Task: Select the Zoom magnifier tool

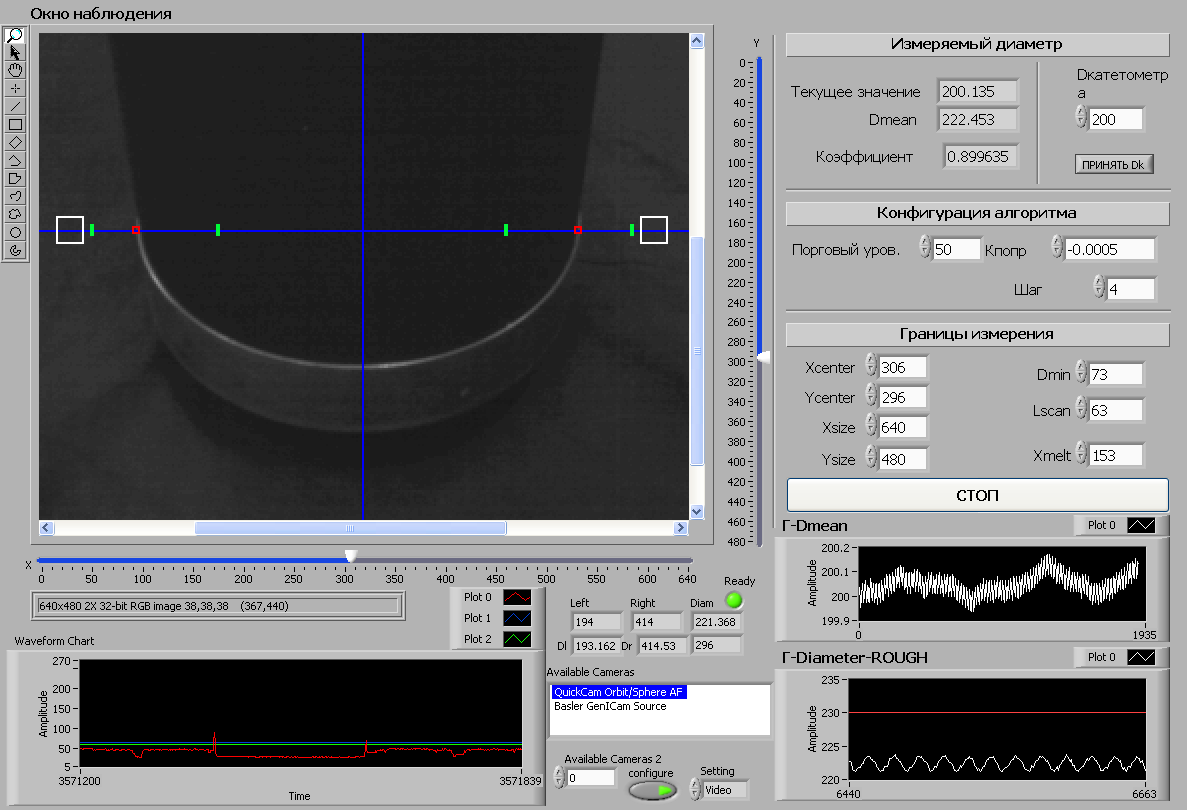Action: click(15, 35)
